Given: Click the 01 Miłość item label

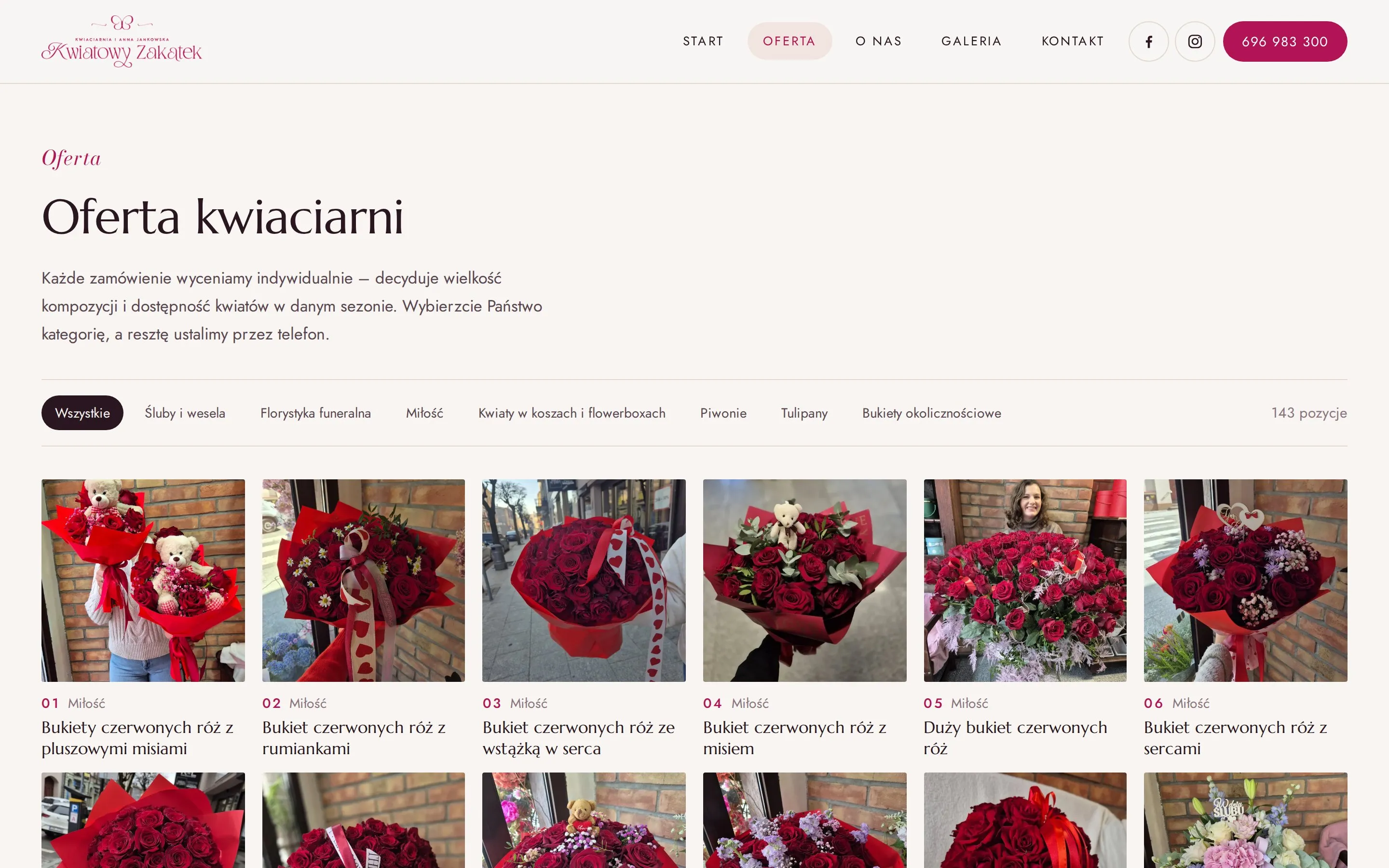Looking at the screenshot, I should coord(73,703).
